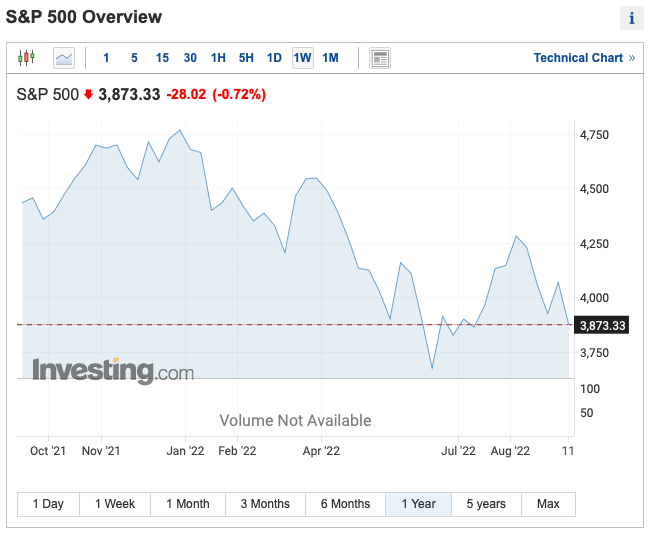The width and height of the screenshot is (650, 533).
Task: Click the -28.02 change value
Action: [186, 94]
